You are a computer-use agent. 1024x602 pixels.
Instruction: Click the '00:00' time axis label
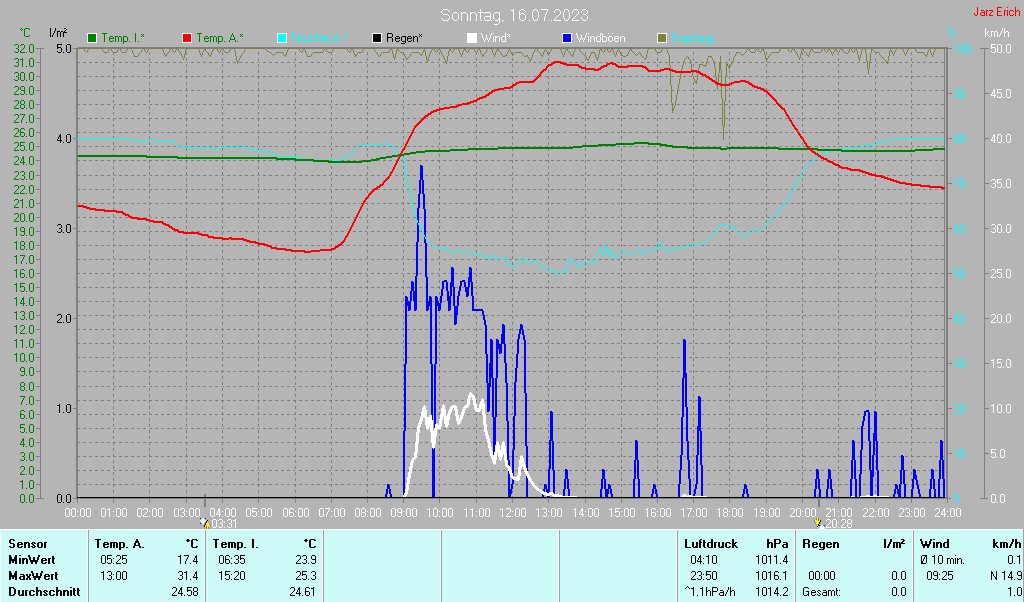click(x=78, y=513)
